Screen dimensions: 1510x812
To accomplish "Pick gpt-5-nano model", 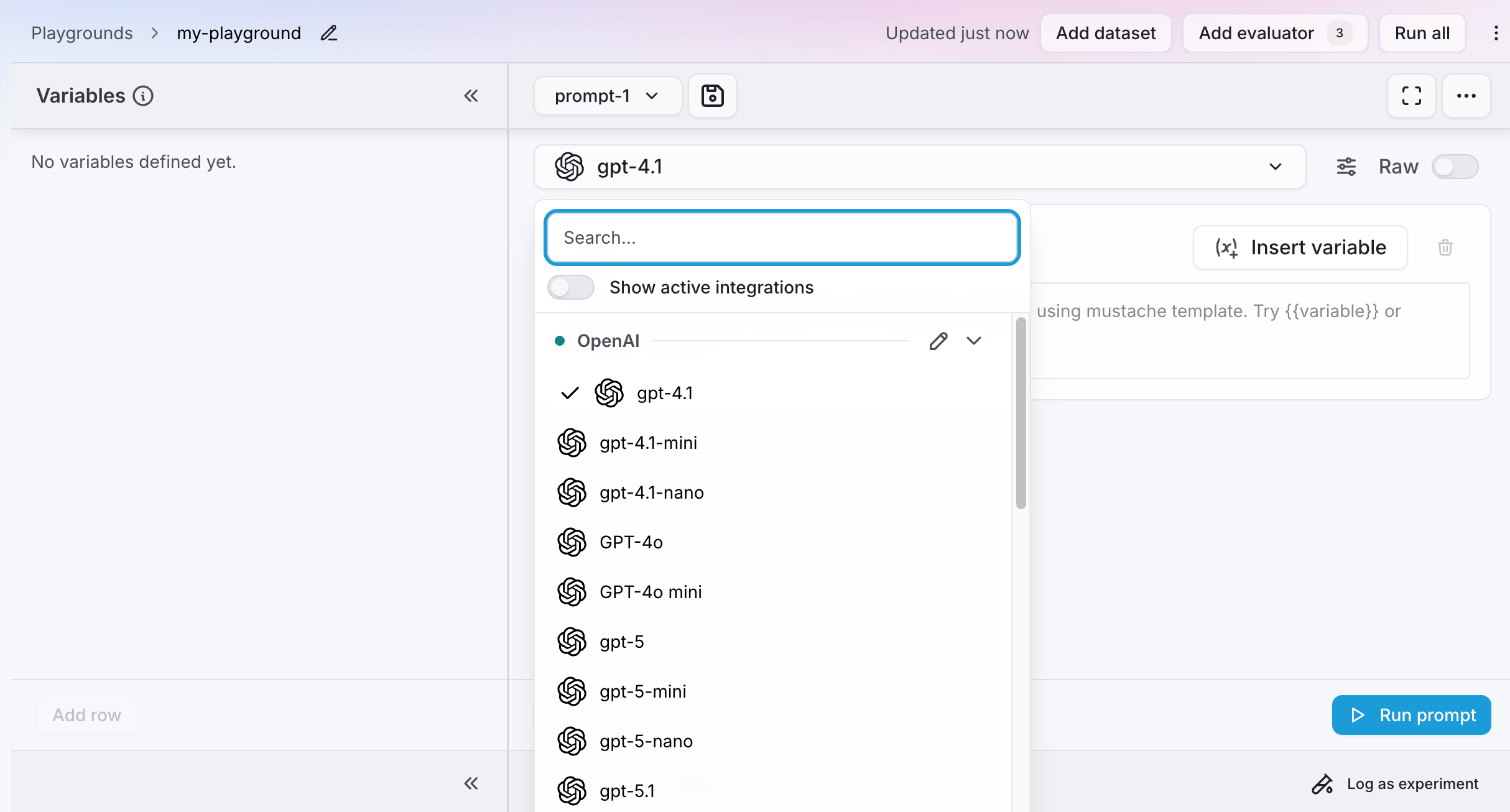I will click(x=774, y=741).
